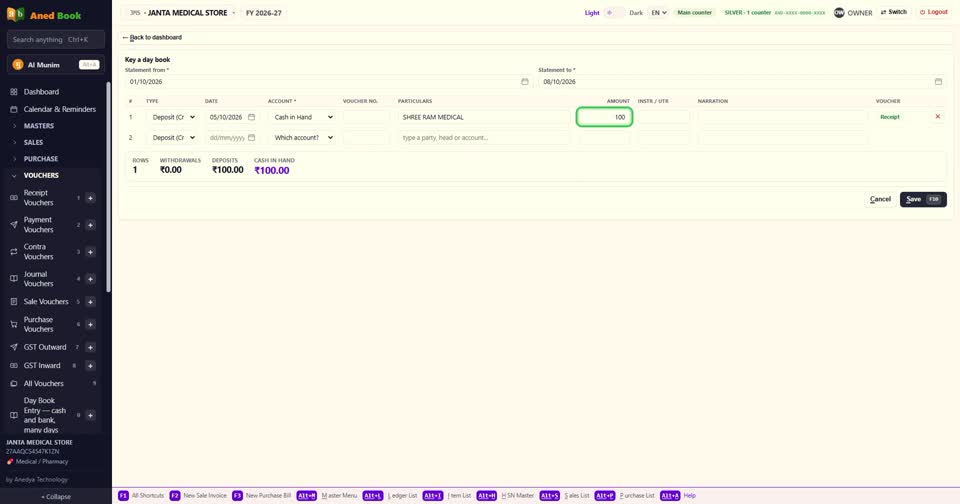The width and height of the screenshot is (960, 504).
Task: Click the Purchase Vouchers cart icon
Action: [13, 324]
